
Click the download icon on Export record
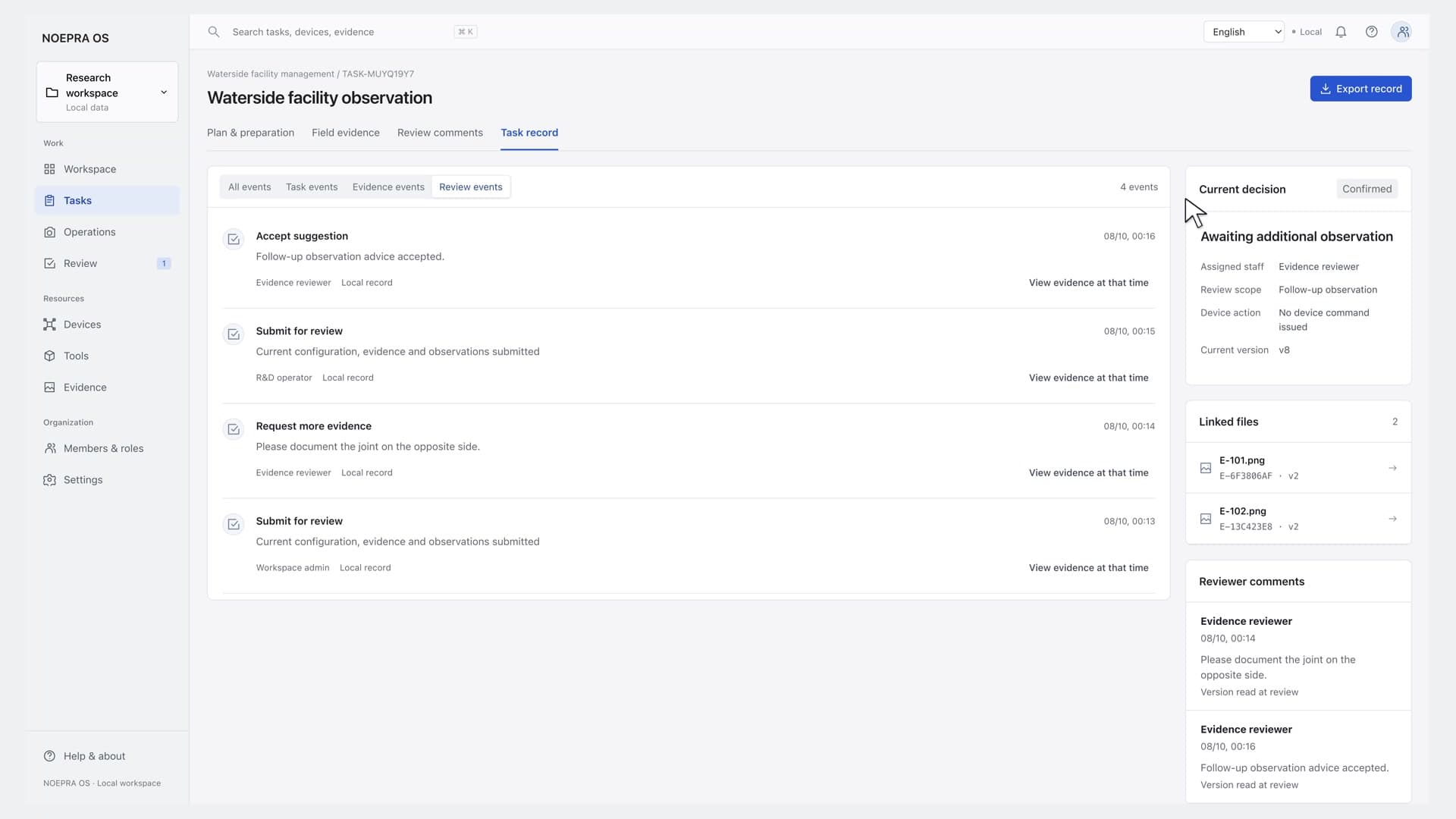pyautogui.click(x=1326, y=89)
